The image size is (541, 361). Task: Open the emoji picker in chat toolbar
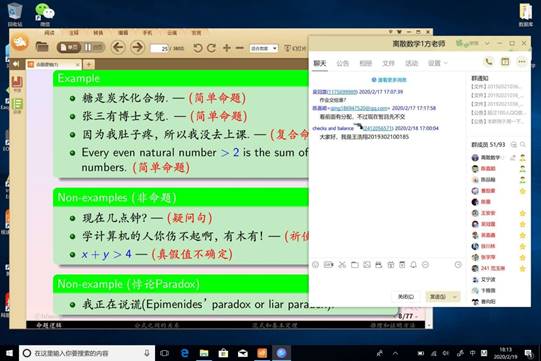tap(315, 265)
